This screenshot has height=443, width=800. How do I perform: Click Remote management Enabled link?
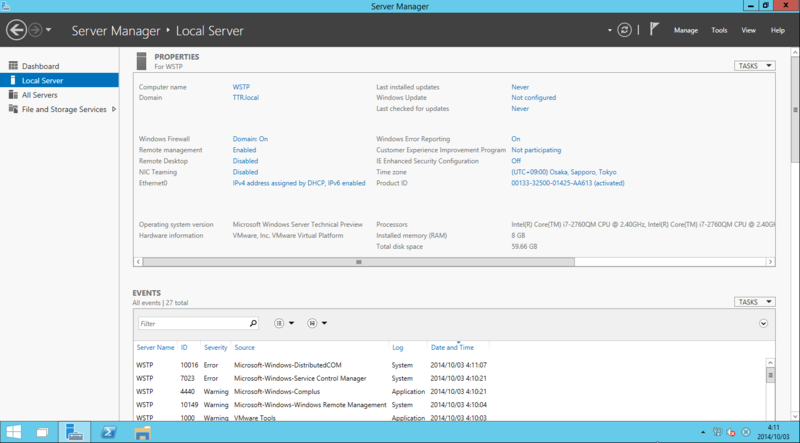[244, 150]
